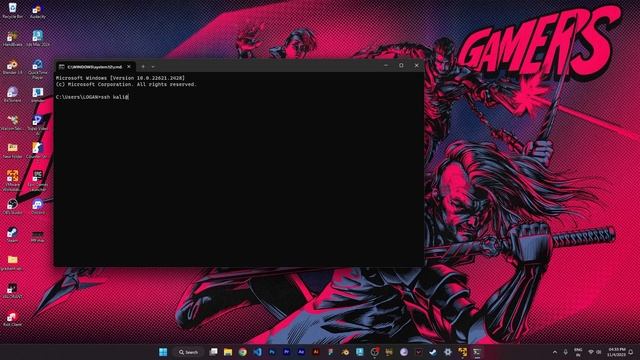
Task: Launch Google Chrome from the taskbar
Action: pyautogui.click(x=242, y=352)
